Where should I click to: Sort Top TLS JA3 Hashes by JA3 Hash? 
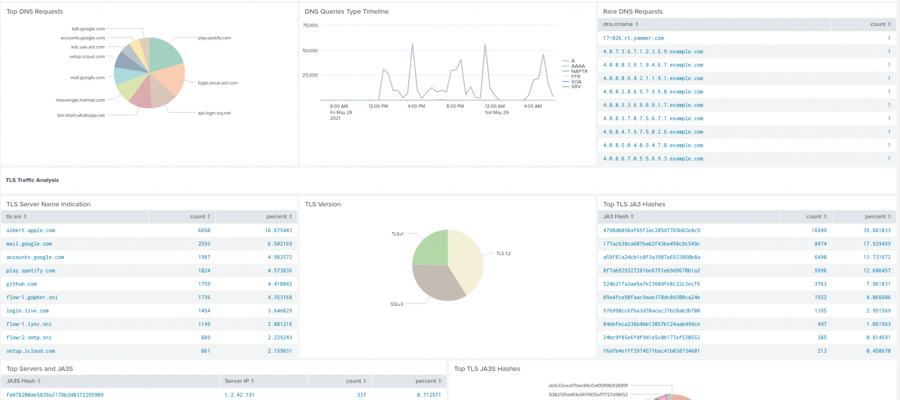pyautogui.click(x=618, y=216)
